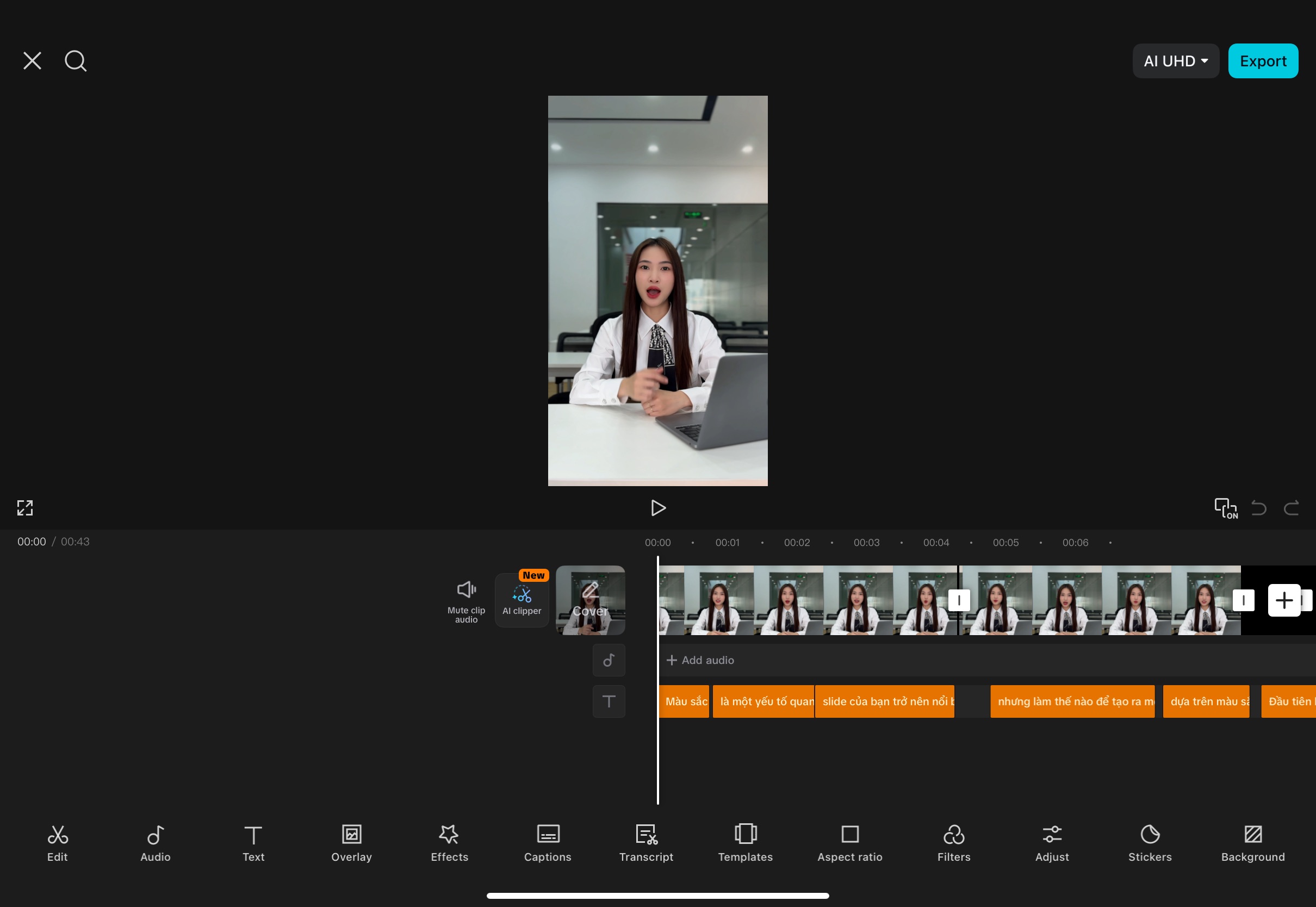Open the Adjust tool
This screenshot has height=907, width=1316.
(x=1052, y=843)
